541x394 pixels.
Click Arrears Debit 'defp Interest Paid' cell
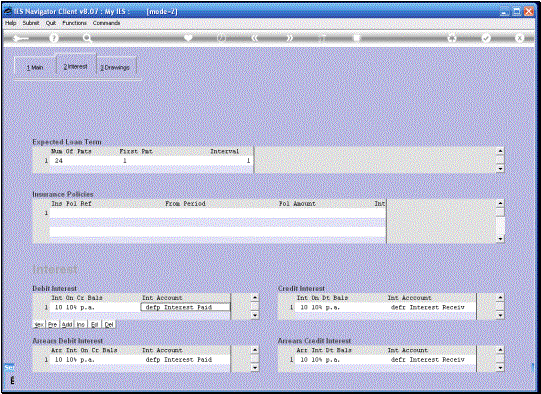coord(185,360)
